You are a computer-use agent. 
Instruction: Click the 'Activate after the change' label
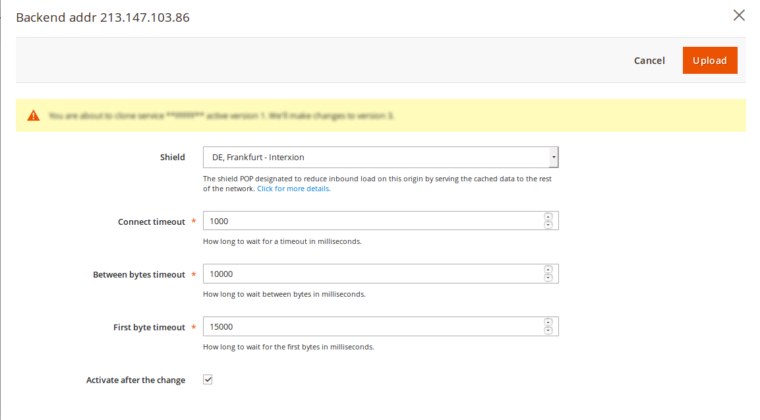135,380
